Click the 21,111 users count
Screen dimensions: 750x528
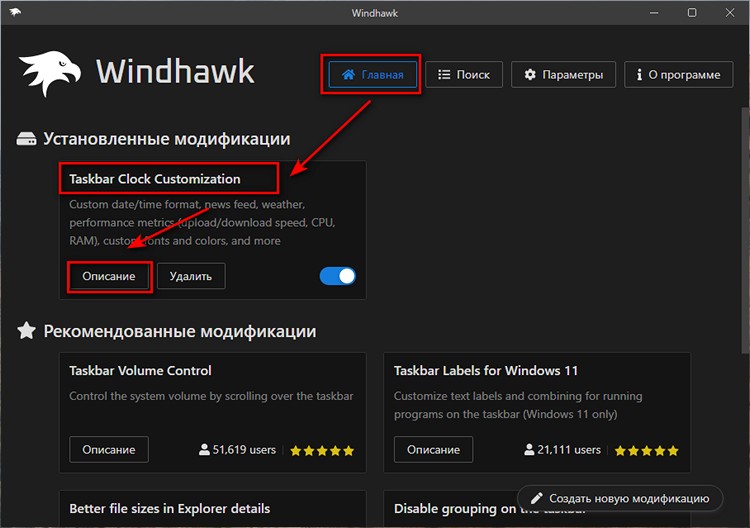point(569,450)
